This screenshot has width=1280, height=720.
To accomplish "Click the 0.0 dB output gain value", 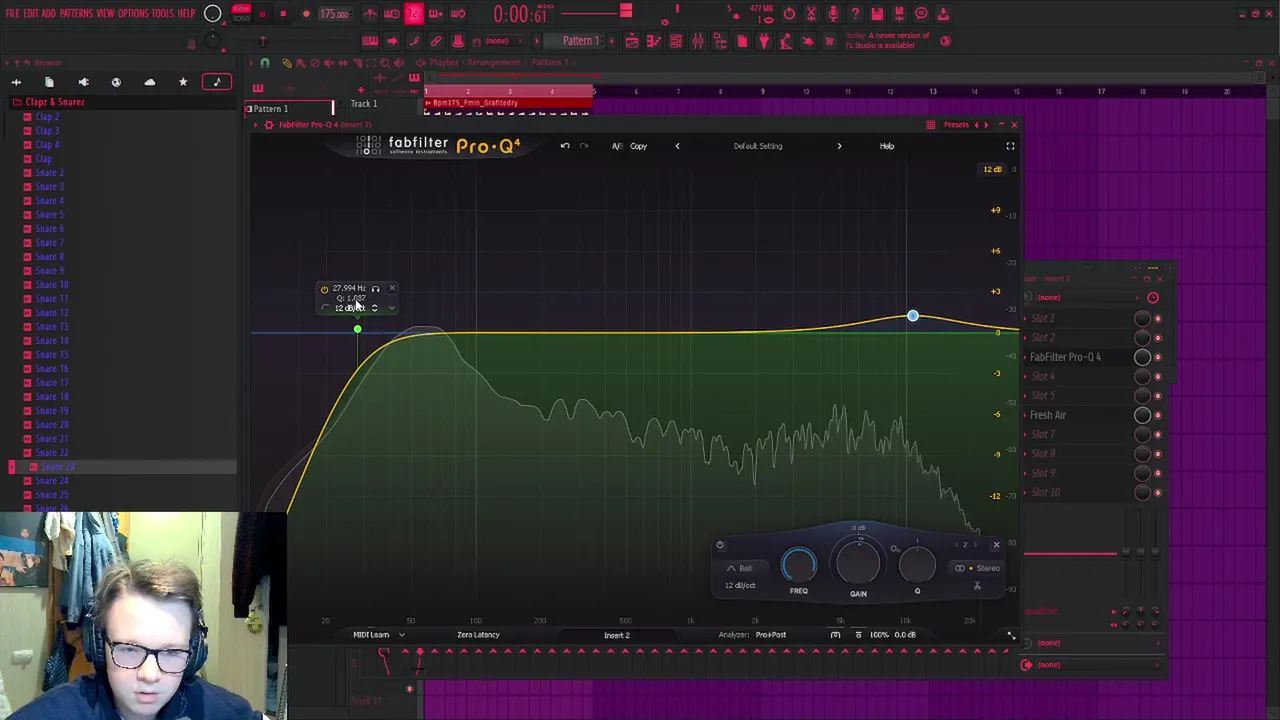I will (905, 635).
